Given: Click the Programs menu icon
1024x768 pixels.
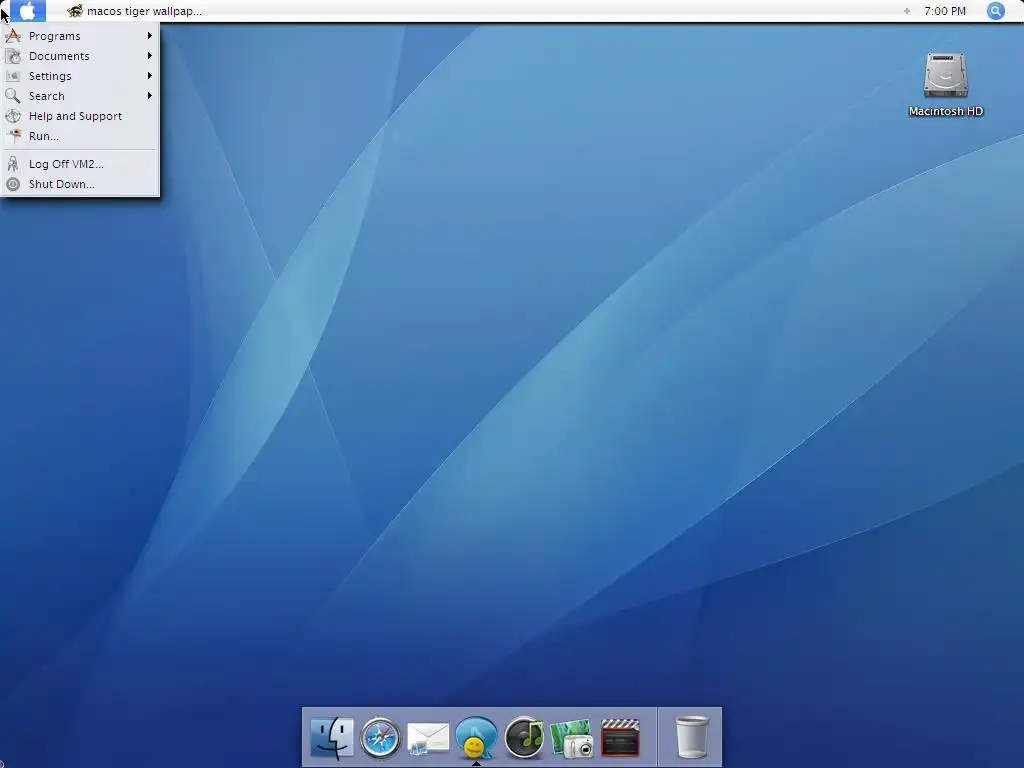Looking at the screenshot, I should [13, 36].
